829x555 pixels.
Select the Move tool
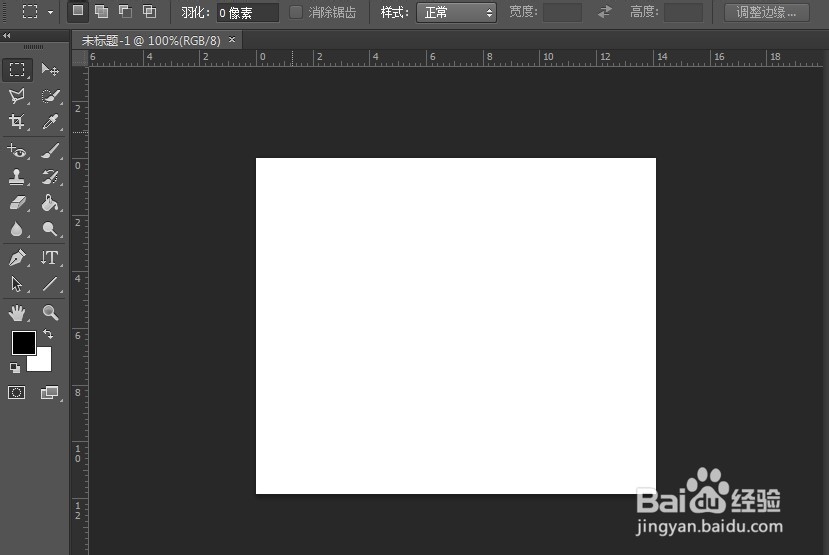point(50,70)
